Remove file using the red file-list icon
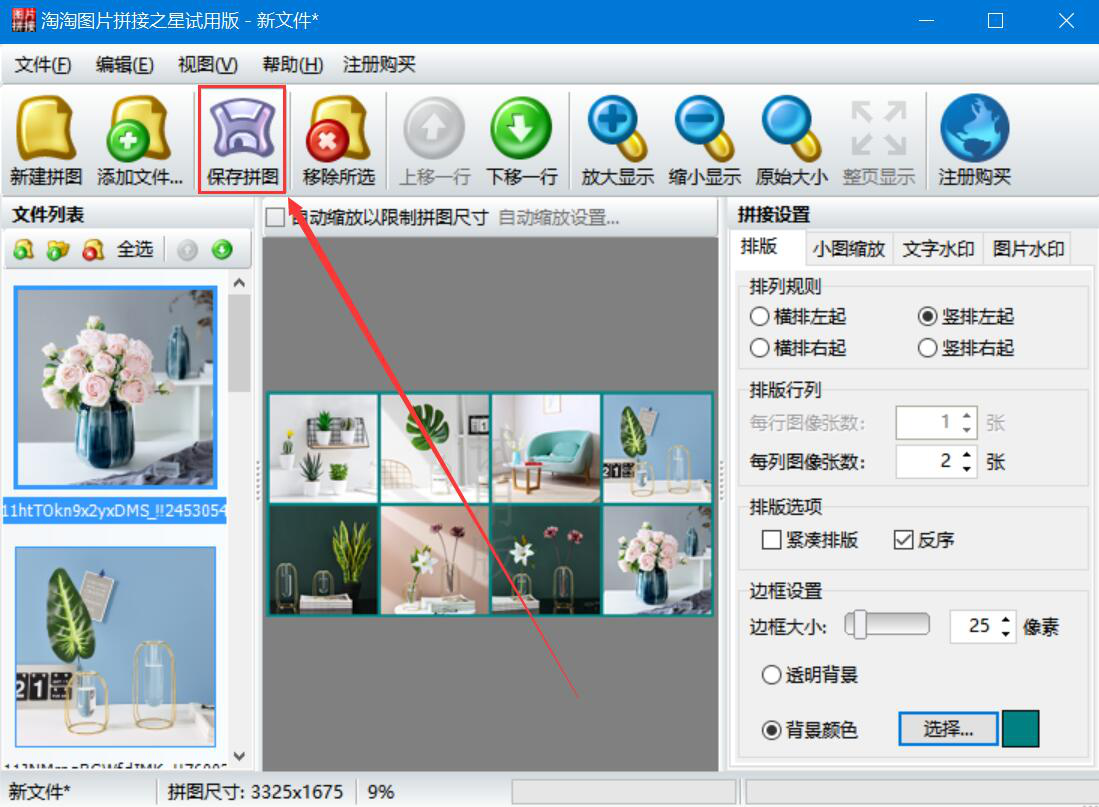 coord(93,249)
